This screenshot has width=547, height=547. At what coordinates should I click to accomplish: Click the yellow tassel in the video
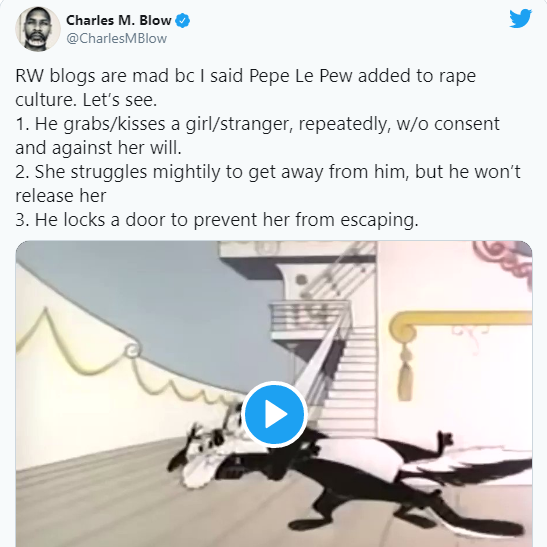pos(405,375)
